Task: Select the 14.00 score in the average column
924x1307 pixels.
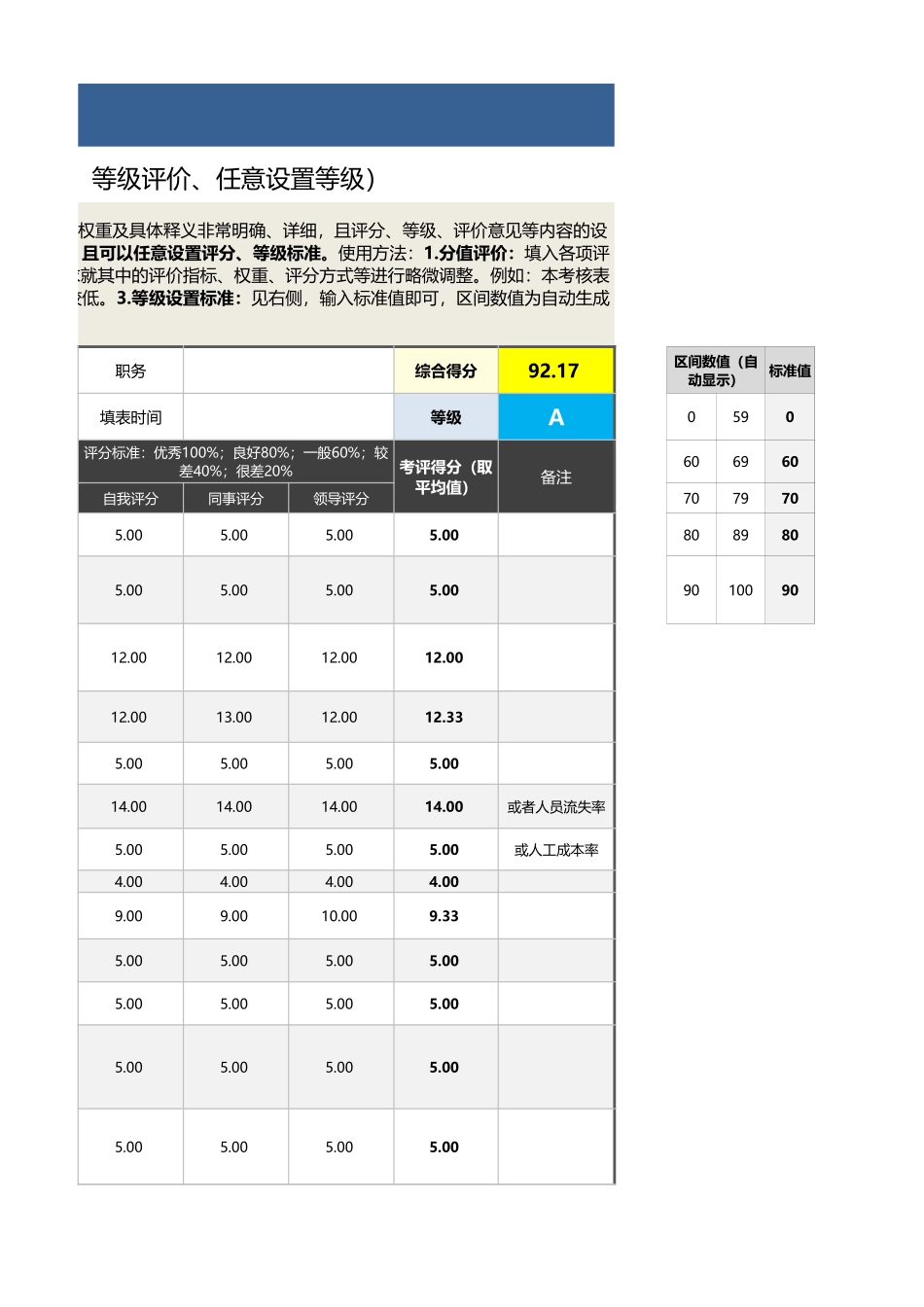Action: coord(444,806)
